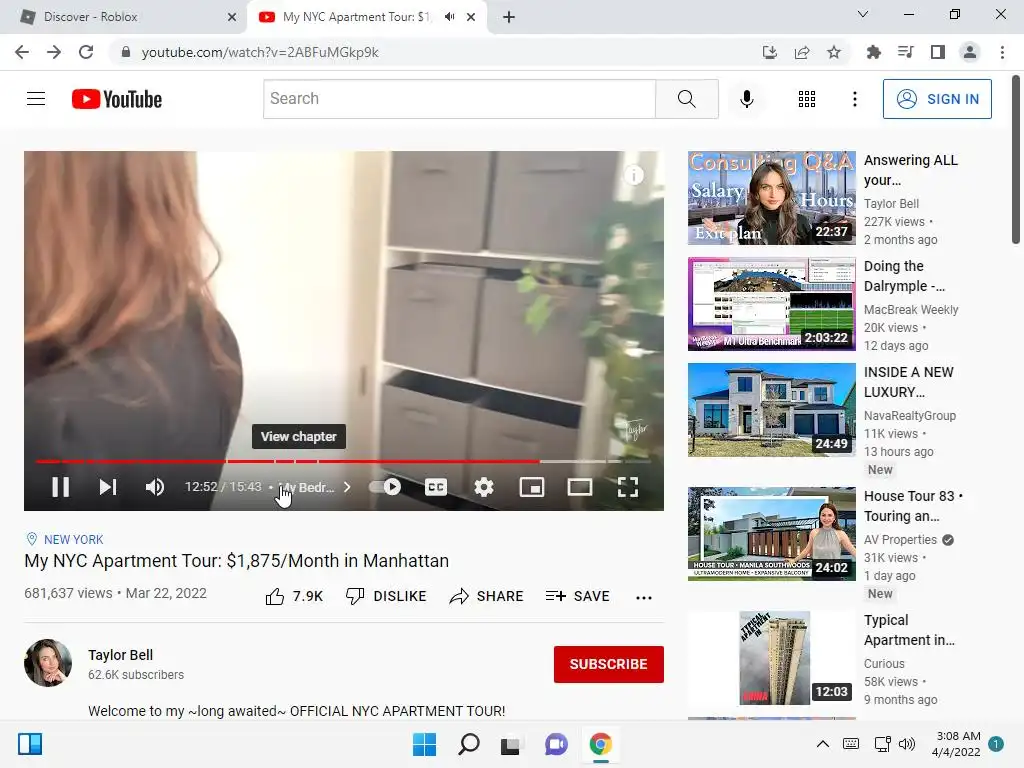Open INSIDE A NEW LUXURY video title
This screenshot has height=768, width=1024.
[x=908, y=382]
